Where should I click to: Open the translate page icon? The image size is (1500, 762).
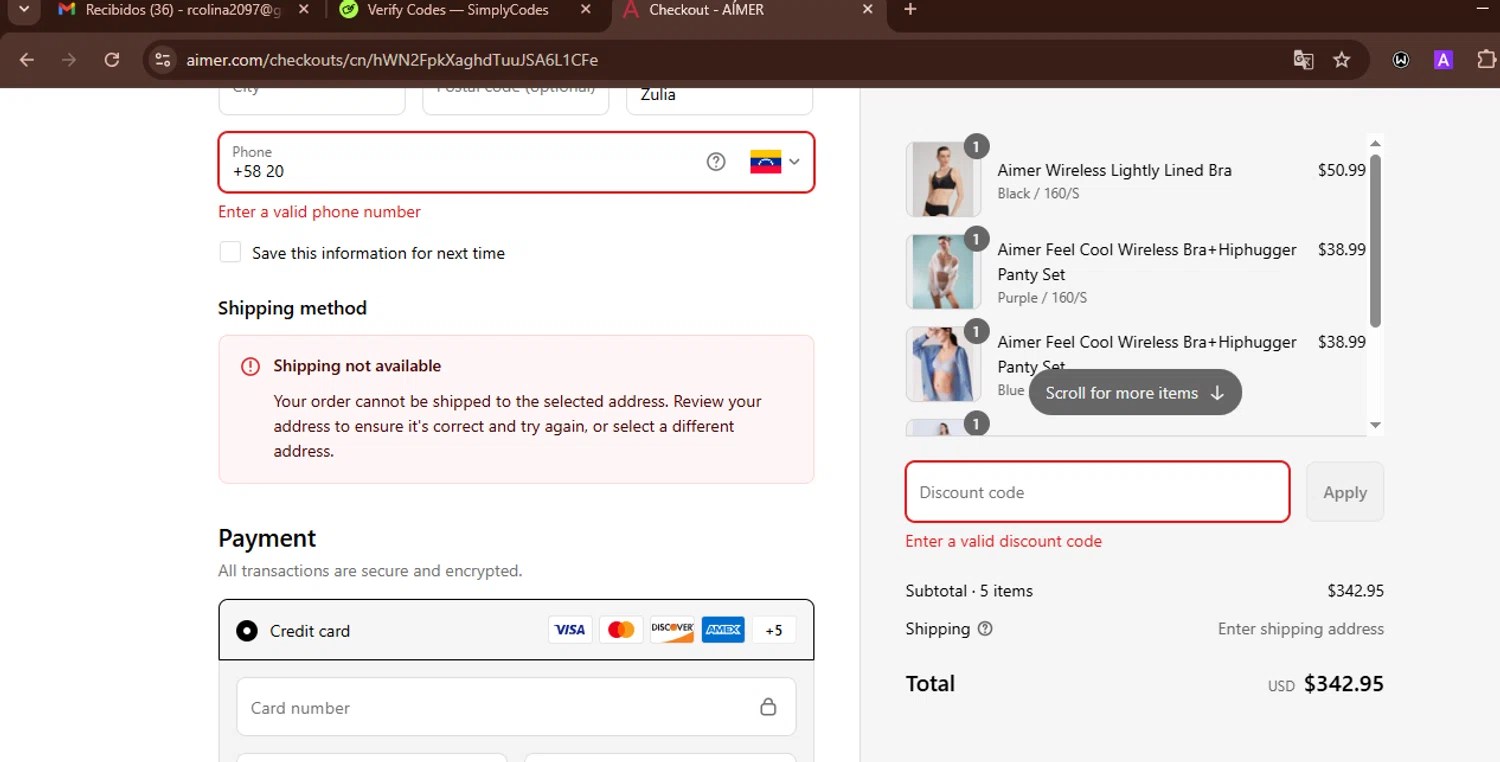pos(1303,60)
